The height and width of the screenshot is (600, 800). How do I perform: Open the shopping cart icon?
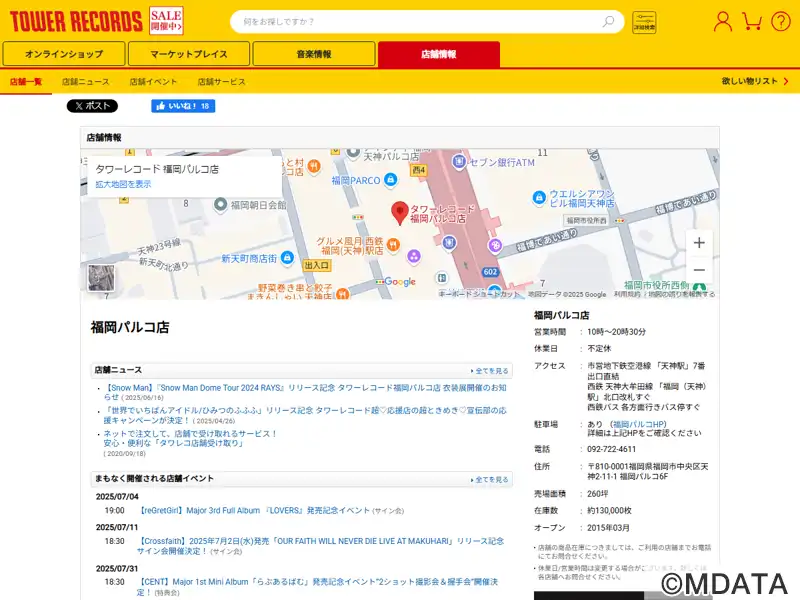[752, 21]
